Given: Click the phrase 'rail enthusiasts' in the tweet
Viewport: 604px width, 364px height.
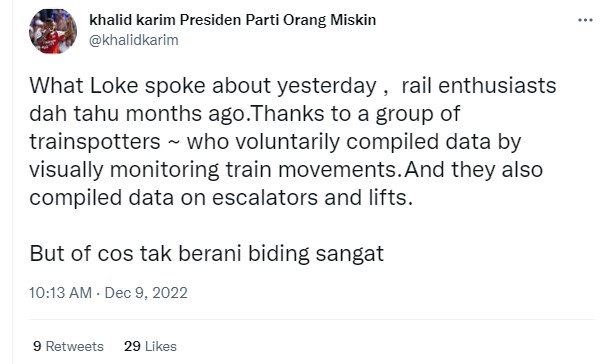Looking at the screenshot, I should click(479, 86).
